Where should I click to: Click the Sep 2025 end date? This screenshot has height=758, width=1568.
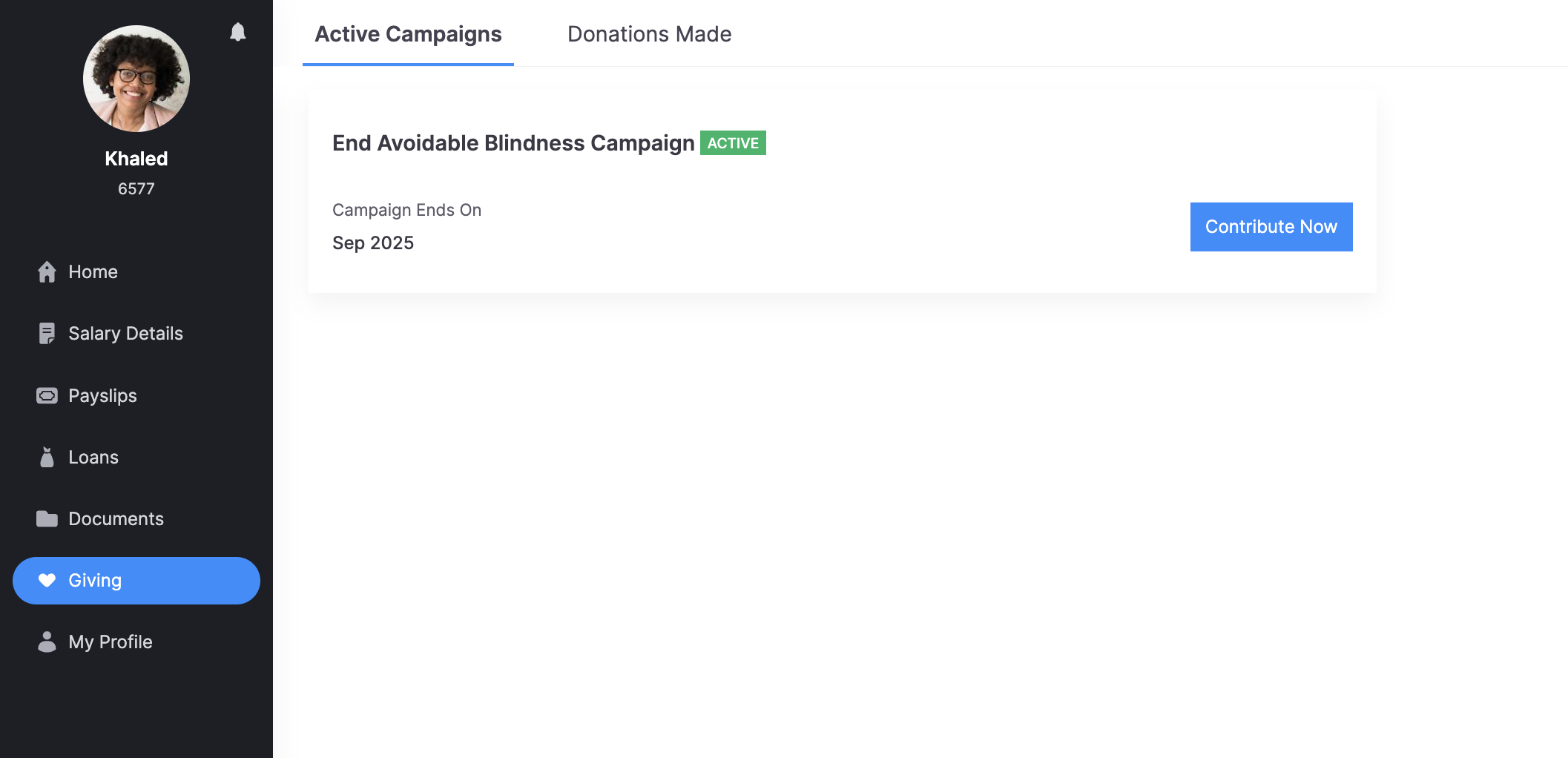coord(373,243)
